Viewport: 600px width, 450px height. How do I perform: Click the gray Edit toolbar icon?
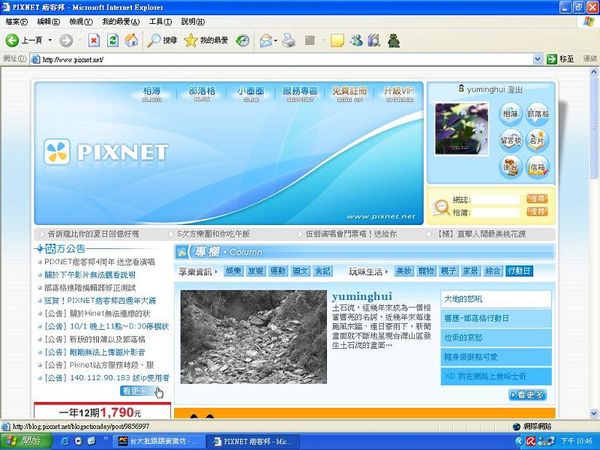310,40
